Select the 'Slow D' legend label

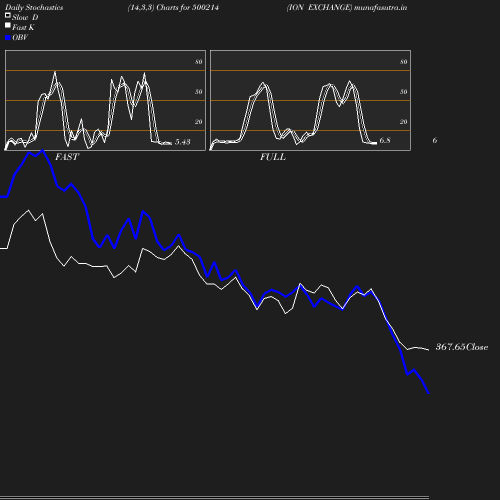(25, 17)
